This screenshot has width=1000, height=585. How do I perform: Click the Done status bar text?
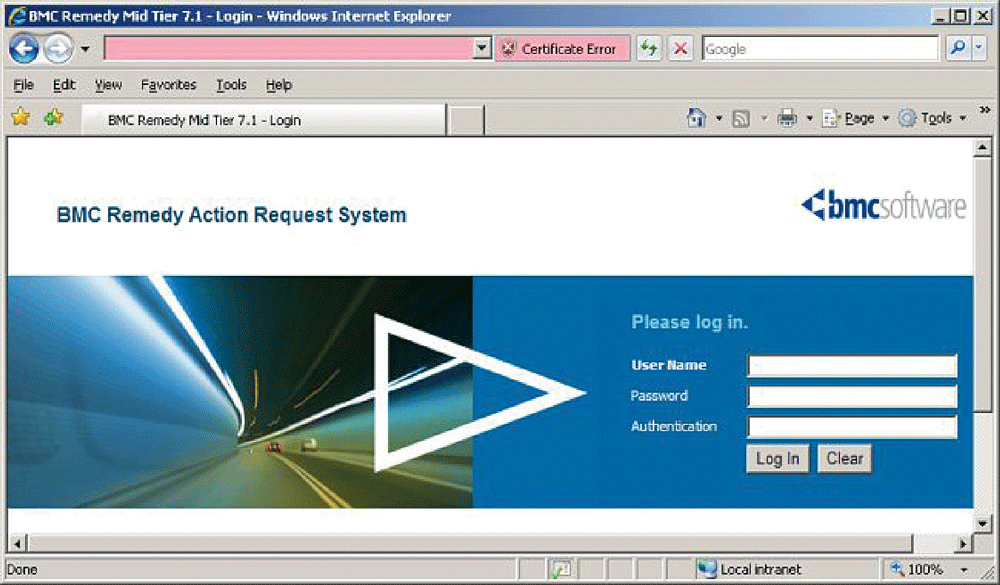22,570
